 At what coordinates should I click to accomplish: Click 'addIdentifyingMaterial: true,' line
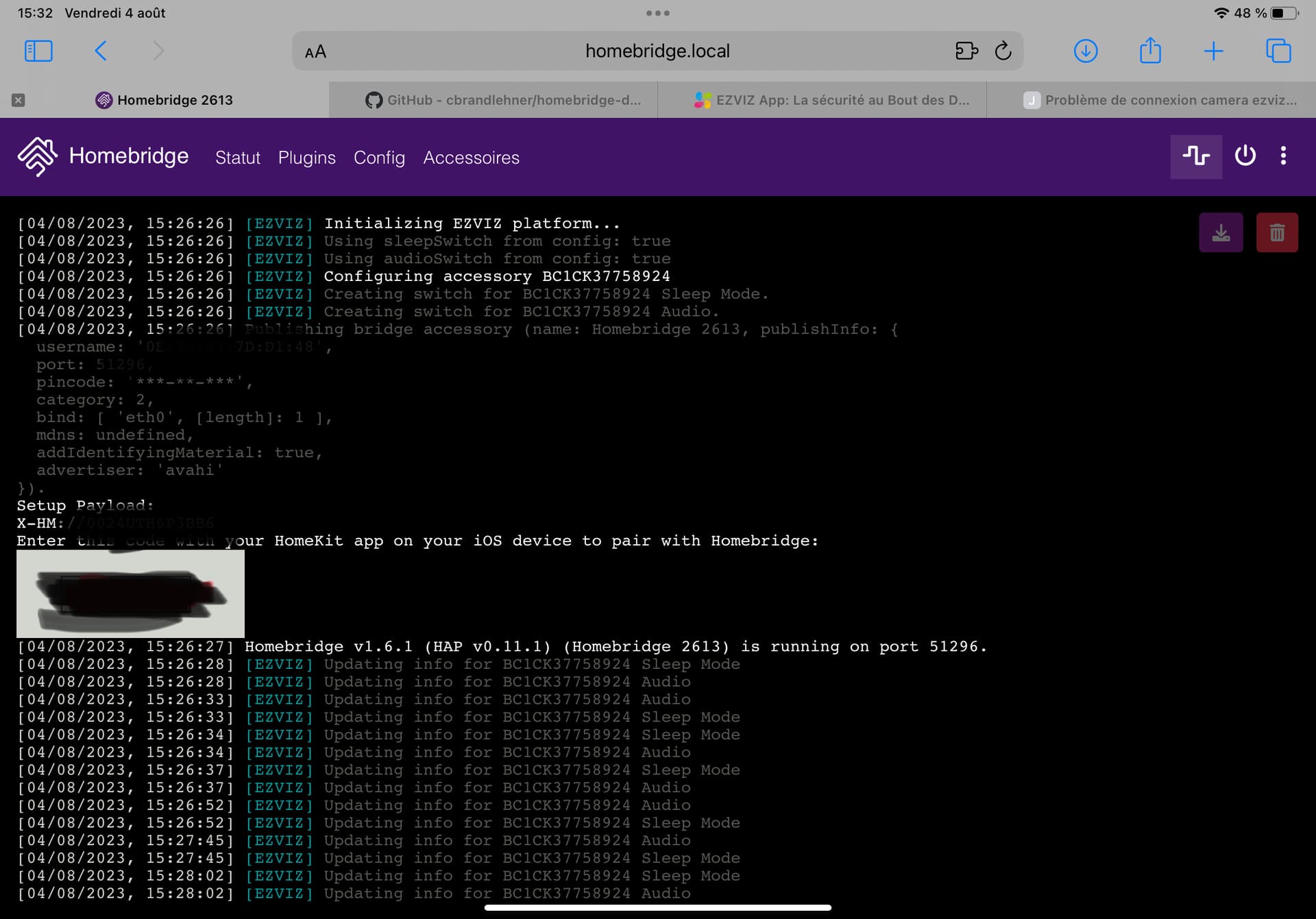[x=180, y=452]
